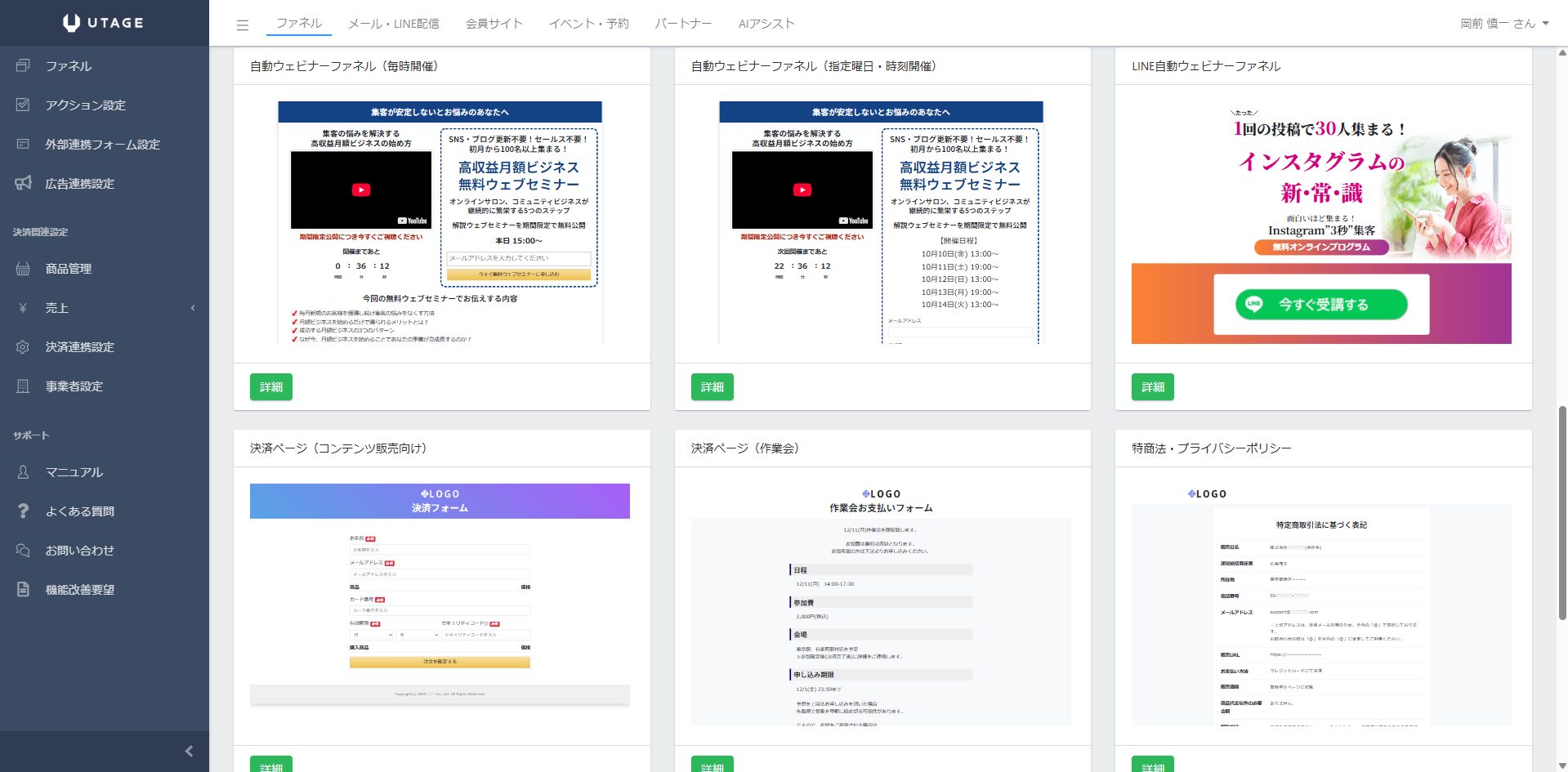Image resolution: width=1568 pixels, height=772 pixels.
Task: Select the AIアシスト menu item
Action: click(x=766, y=24)
